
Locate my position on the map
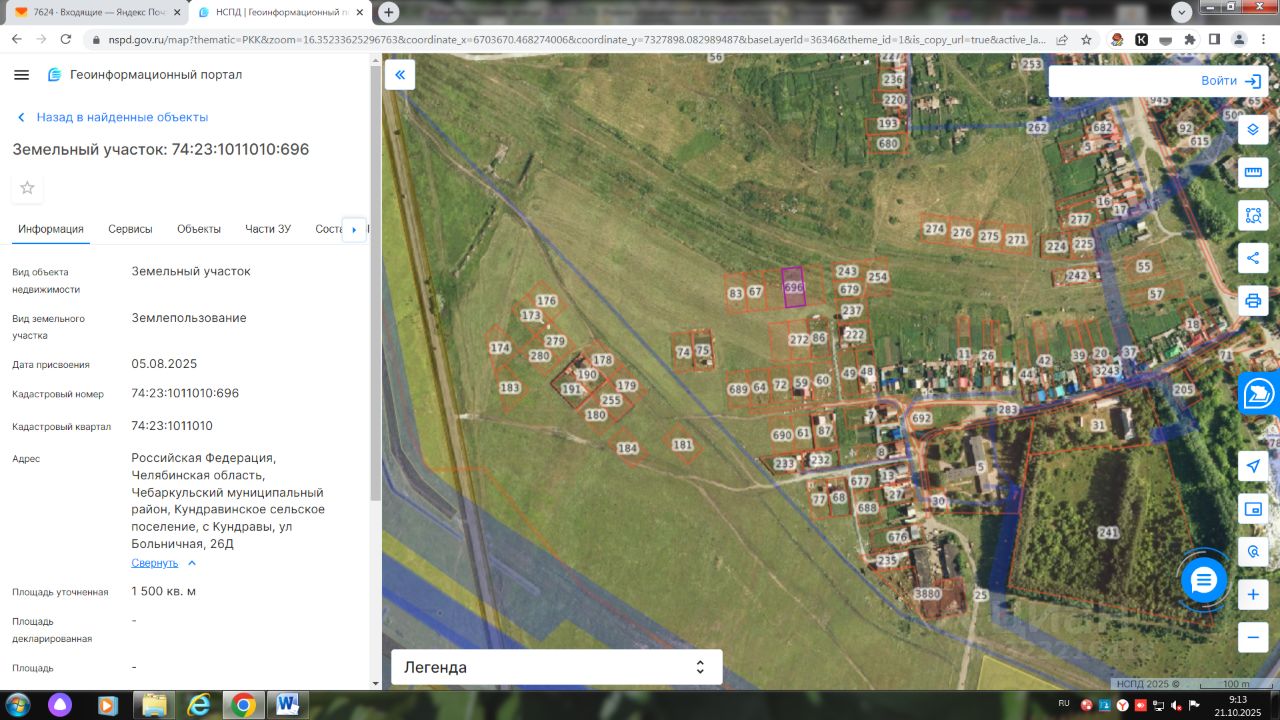pos(1253,466)
